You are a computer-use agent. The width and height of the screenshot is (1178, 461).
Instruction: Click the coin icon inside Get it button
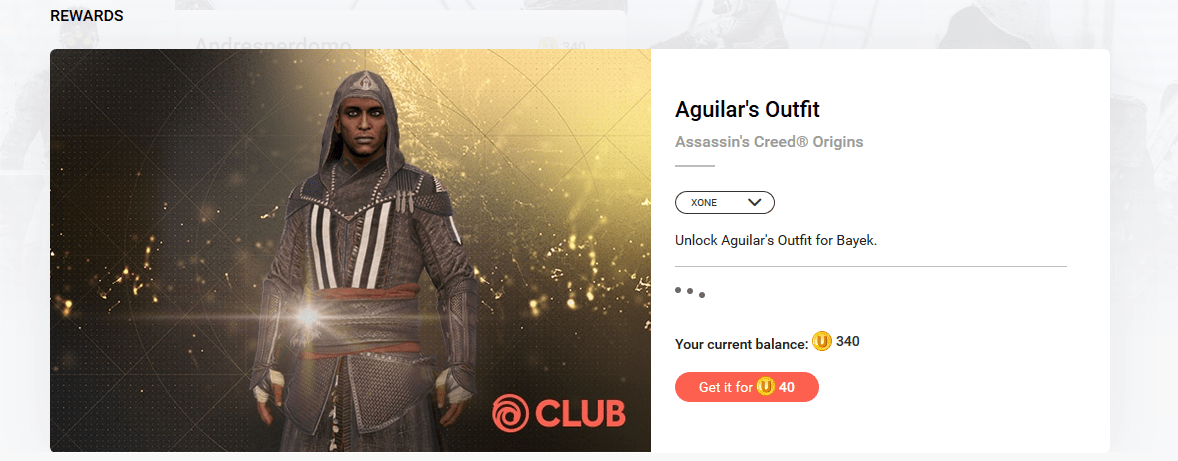point(766,387)
